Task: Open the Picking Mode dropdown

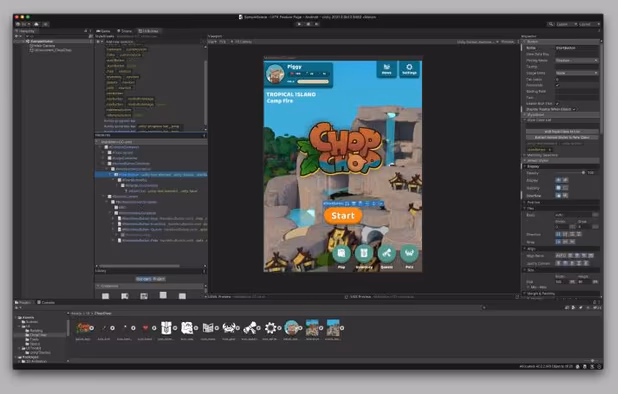Action: tap(577, 60)
